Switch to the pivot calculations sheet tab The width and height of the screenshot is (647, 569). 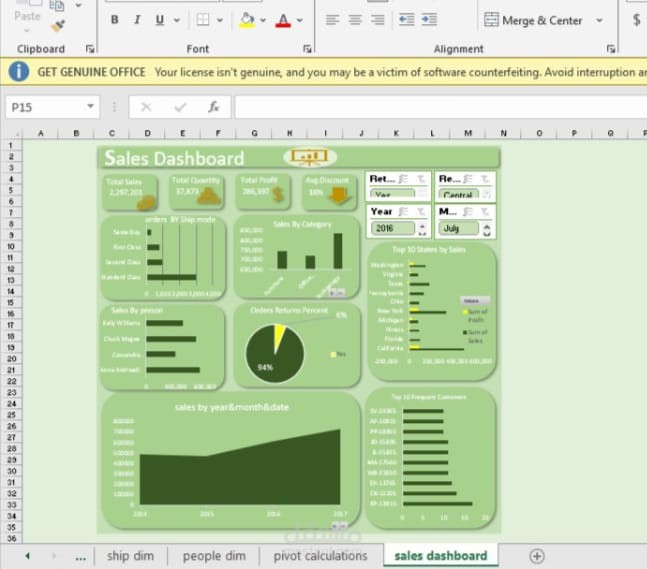(321, 556)
